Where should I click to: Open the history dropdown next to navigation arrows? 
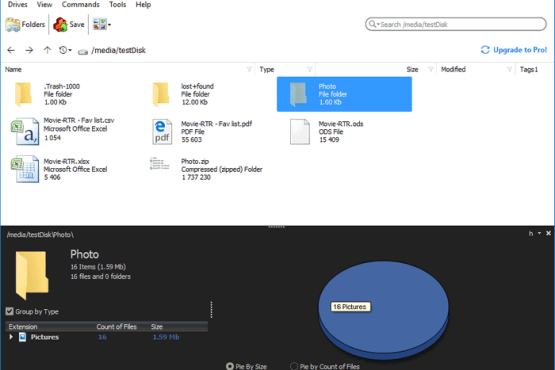click(x=65, y=50)
